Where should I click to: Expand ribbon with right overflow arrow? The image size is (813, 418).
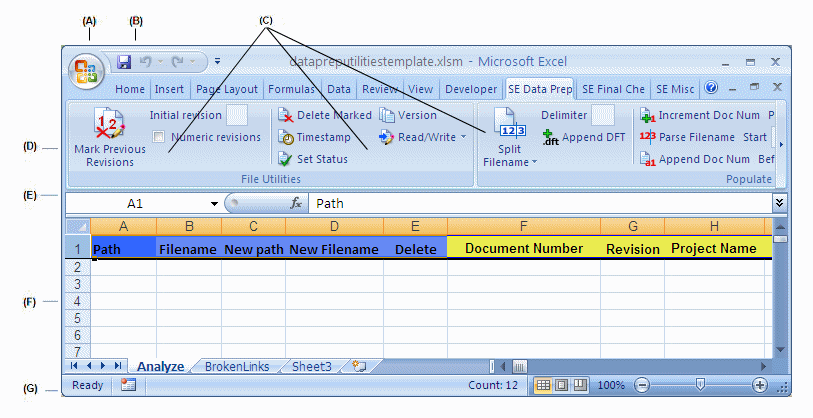tap(781, 145)
